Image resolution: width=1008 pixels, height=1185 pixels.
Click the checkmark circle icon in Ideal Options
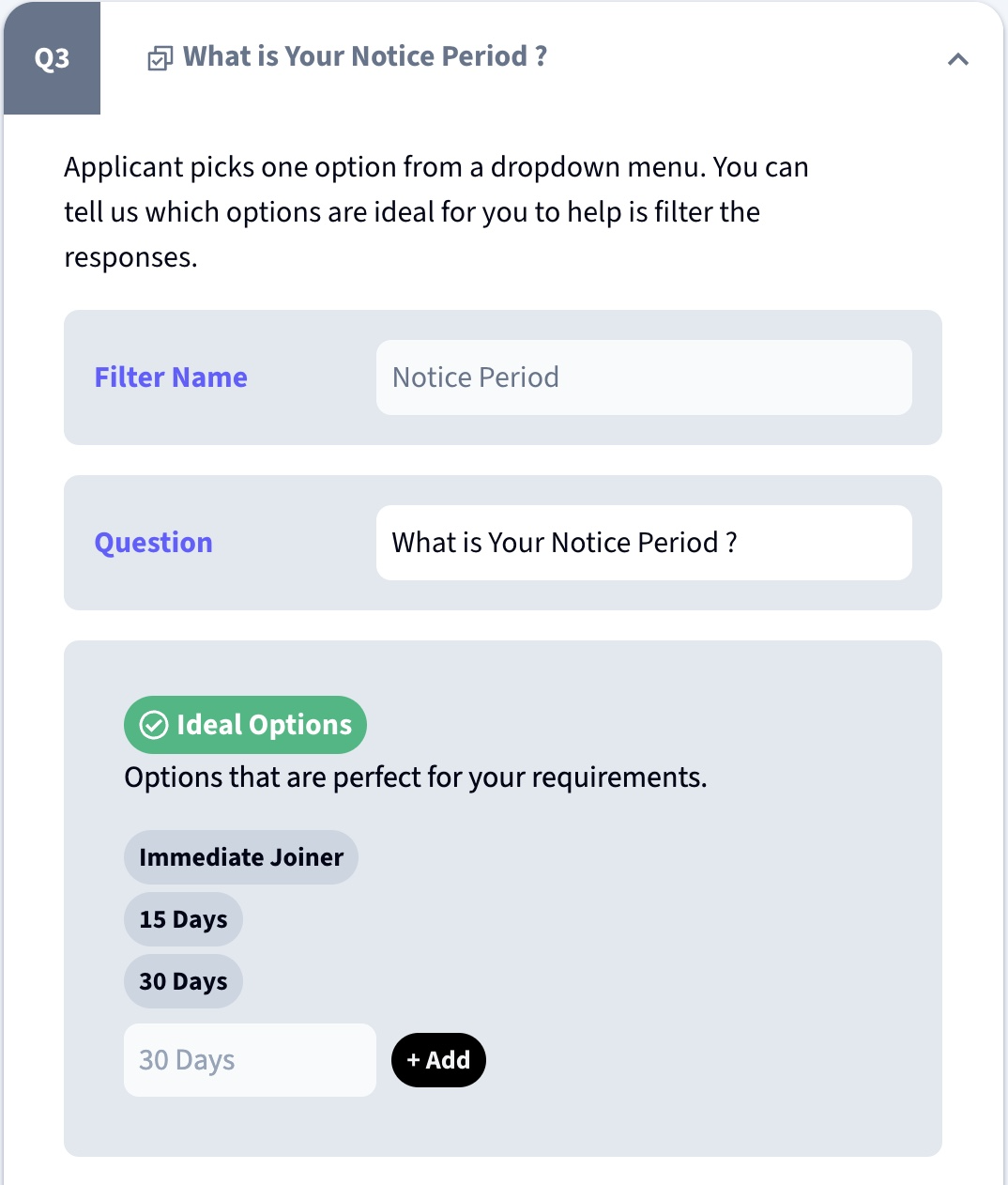(153, 725)
